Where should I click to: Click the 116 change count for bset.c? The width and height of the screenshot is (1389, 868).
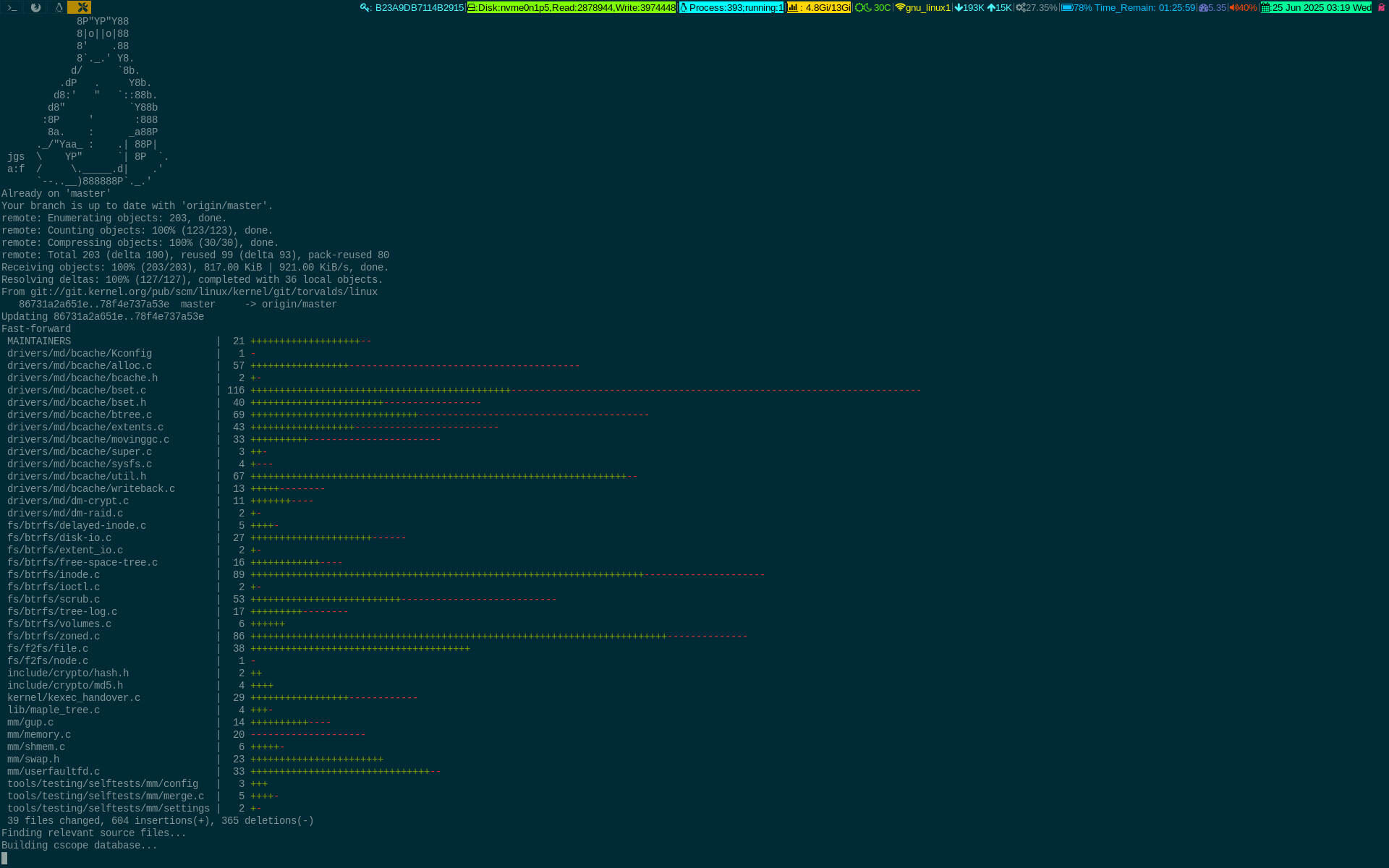(236, 391)
